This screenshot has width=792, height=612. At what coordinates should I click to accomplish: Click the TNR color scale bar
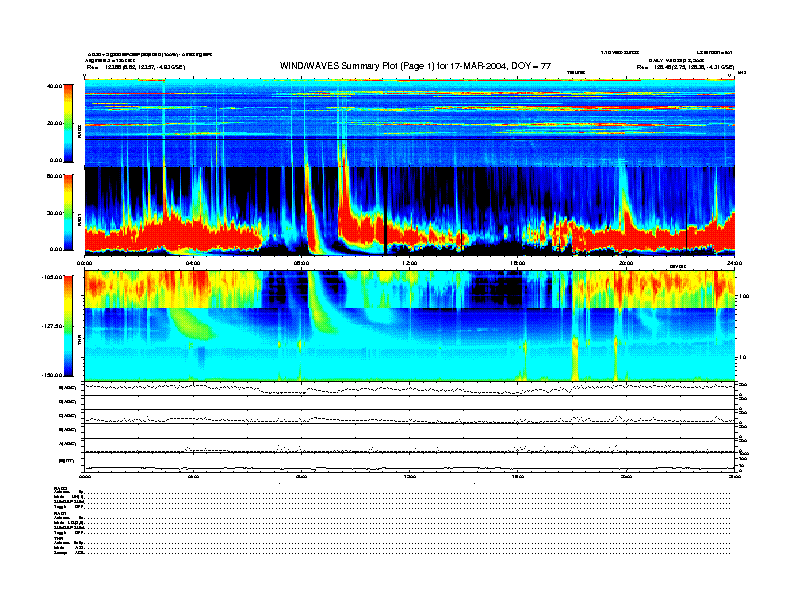click(68, 326)
